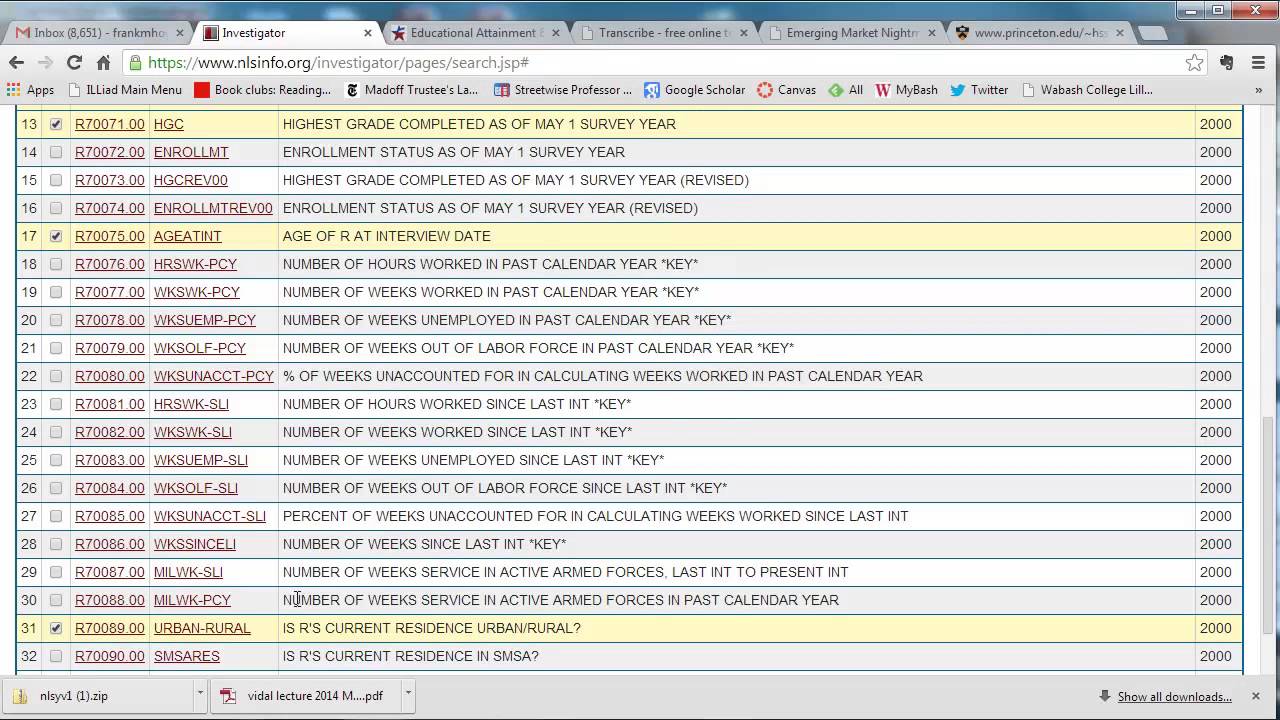Click "AGE OF R AT INTERVIEW DATE" text

[387, 236]
